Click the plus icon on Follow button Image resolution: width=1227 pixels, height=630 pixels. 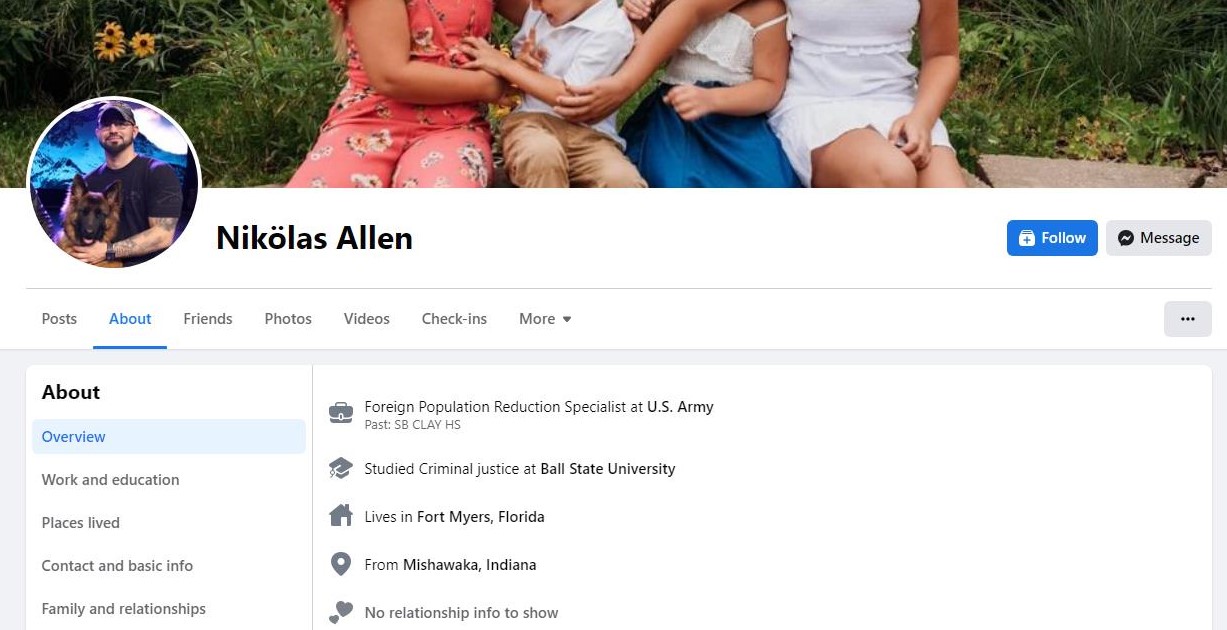click(1026, 238)
